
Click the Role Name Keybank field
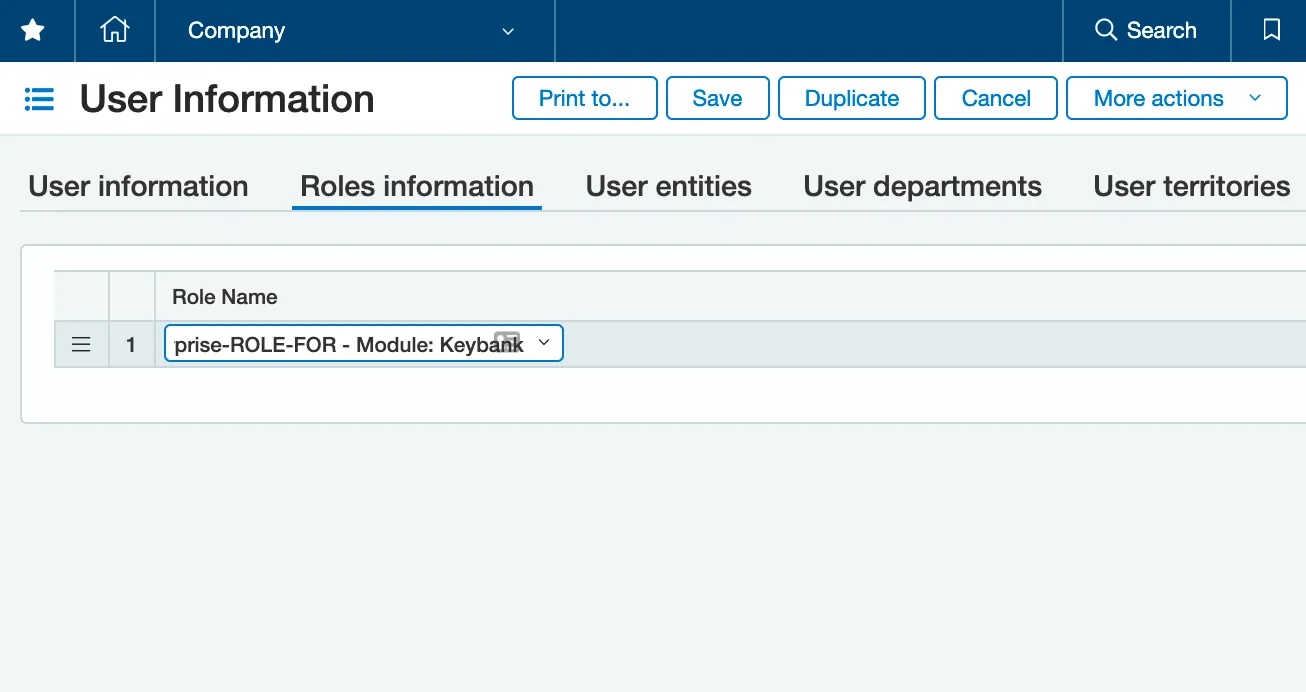(x=363, y=344)
